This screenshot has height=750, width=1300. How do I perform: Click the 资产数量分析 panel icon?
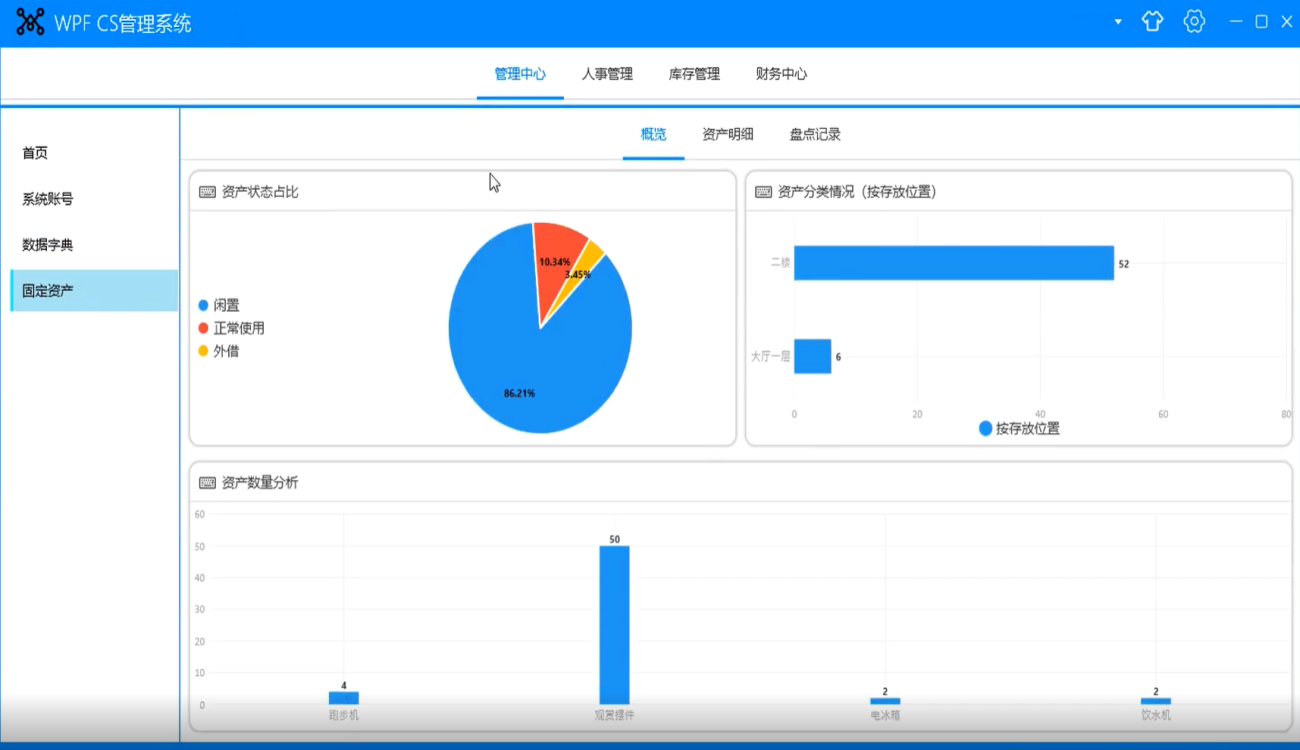click(x=207, y=483)
